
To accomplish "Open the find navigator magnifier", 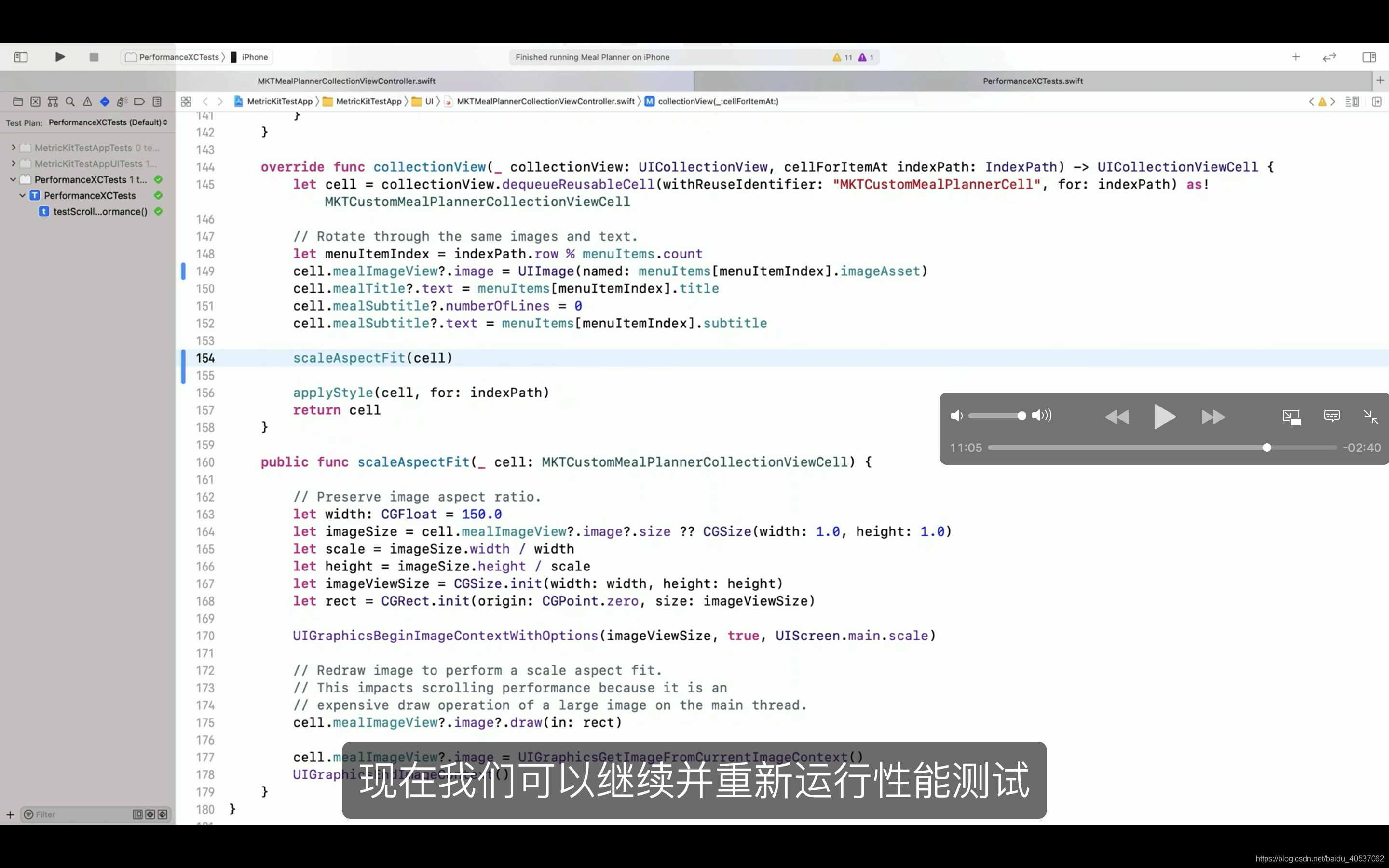I will [70, 102].
